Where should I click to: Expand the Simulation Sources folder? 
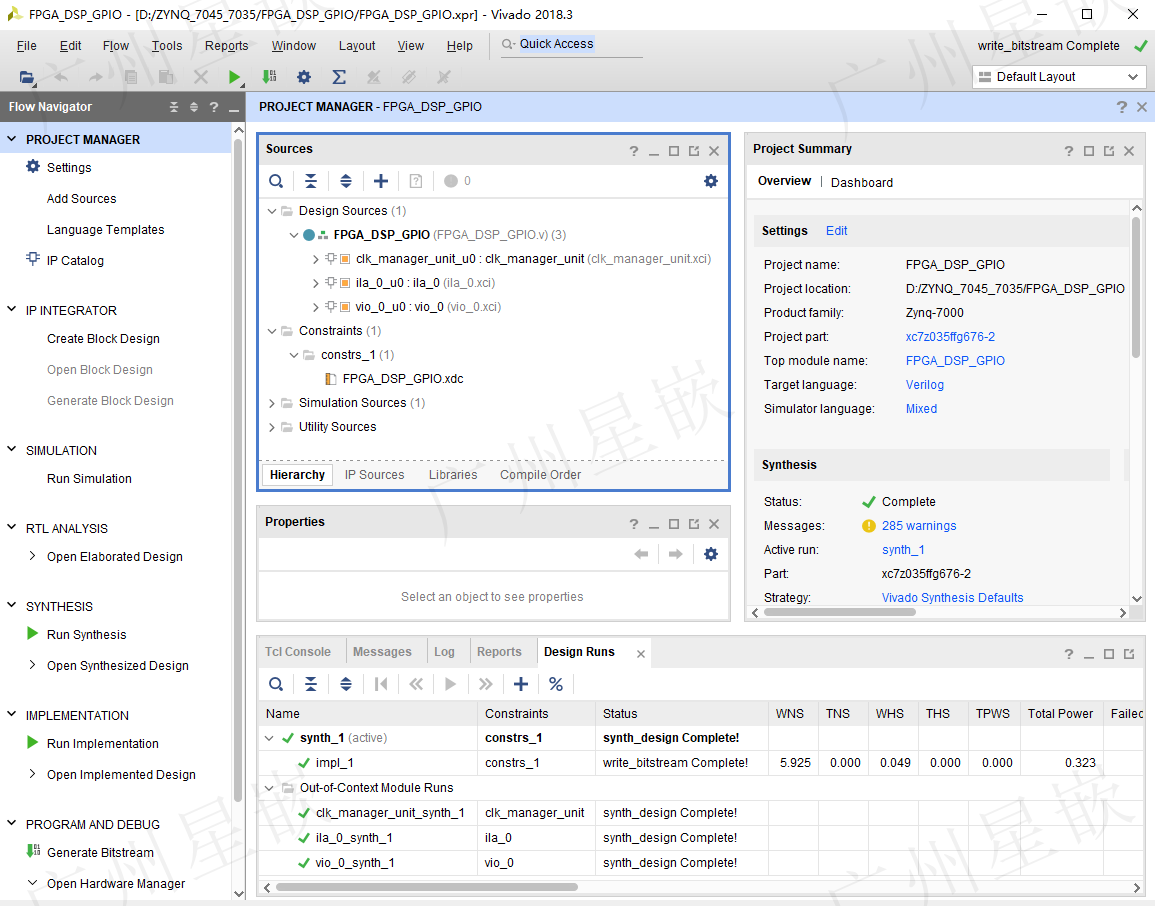[272, 403]
